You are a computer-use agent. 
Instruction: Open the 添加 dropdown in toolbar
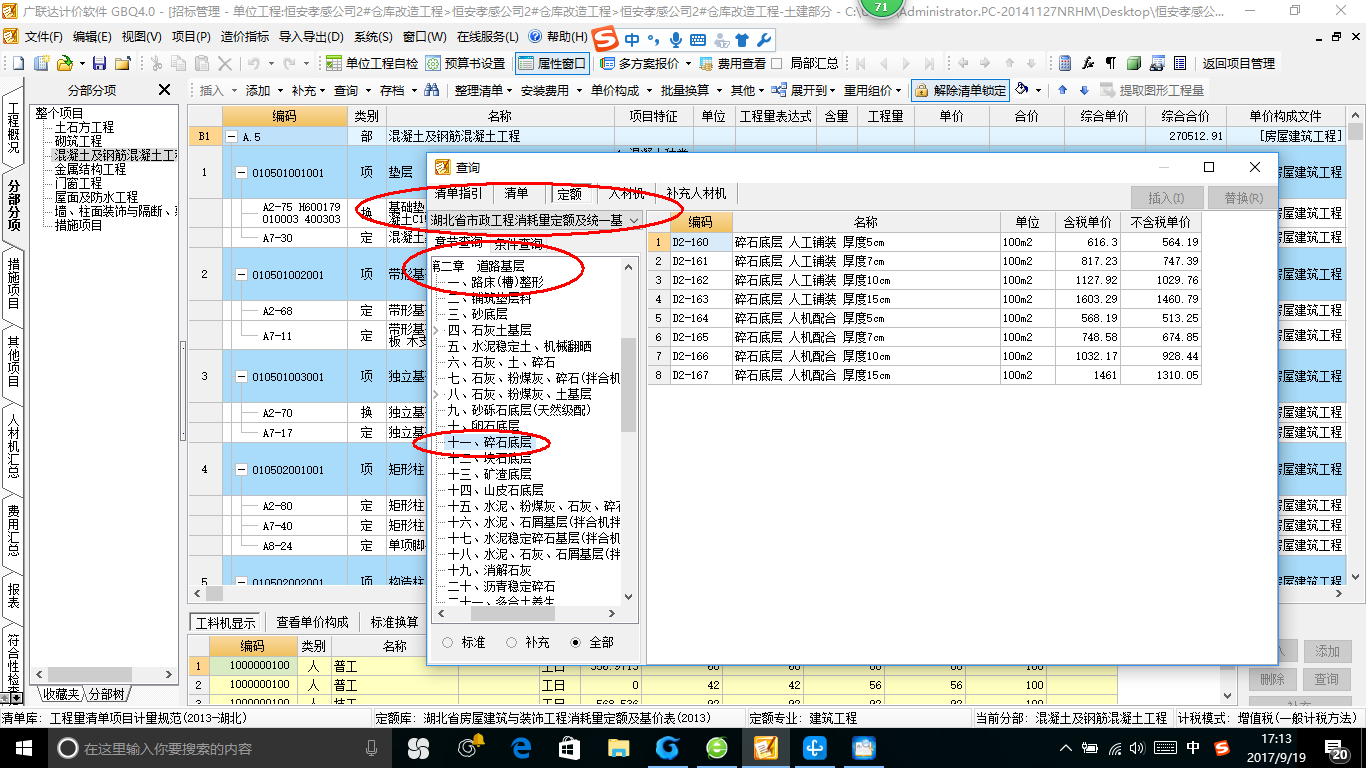(263, 90)
